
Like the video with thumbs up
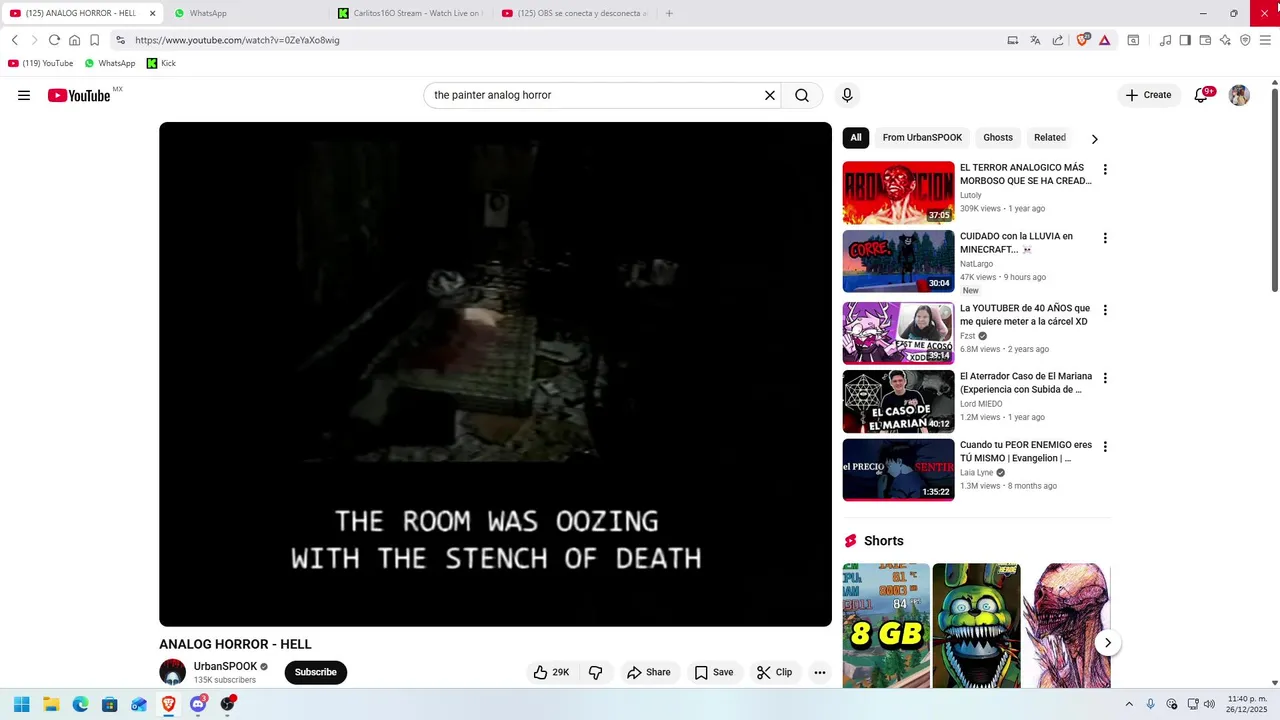(551, 672)
